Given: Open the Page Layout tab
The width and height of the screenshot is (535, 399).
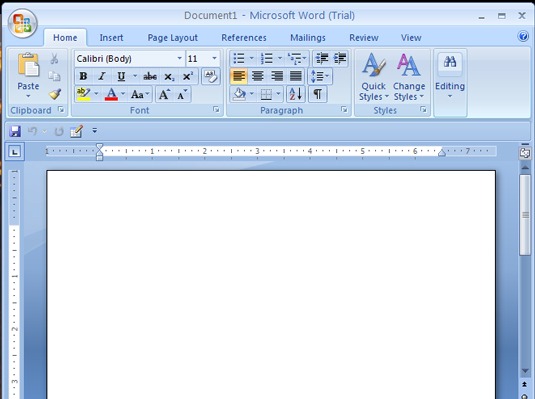Looking at the screenshot, I should click(x=173, y=38).
